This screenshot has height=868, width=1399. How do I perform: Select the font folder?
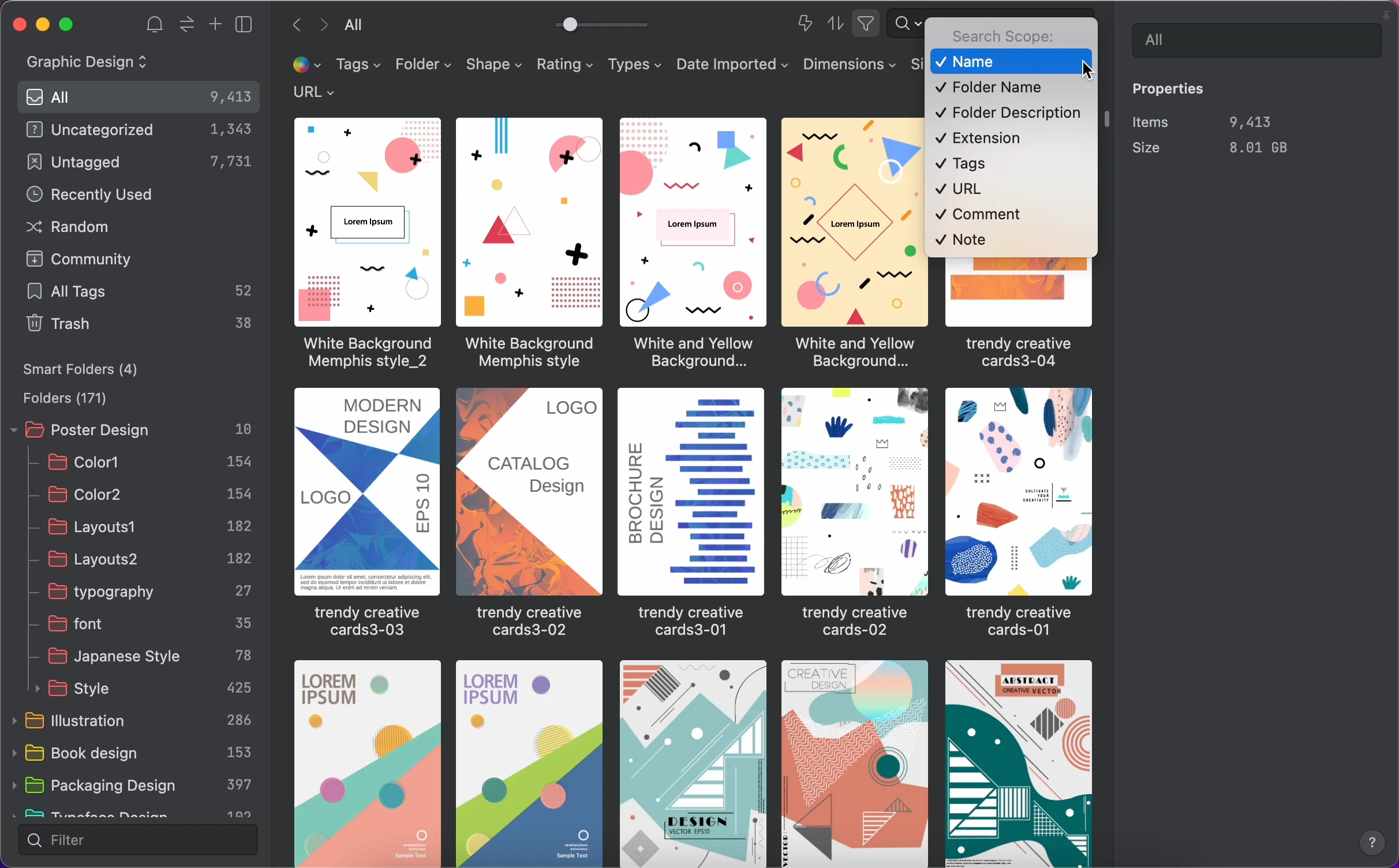pyautogui.click(x=139, y=624)
